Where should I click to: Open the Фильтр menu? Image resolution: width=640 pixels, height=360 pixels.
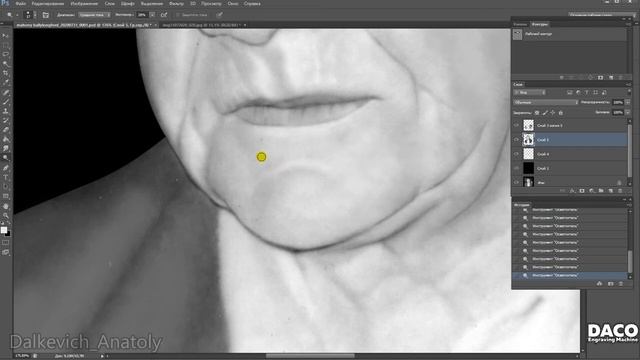pos(176,3)
